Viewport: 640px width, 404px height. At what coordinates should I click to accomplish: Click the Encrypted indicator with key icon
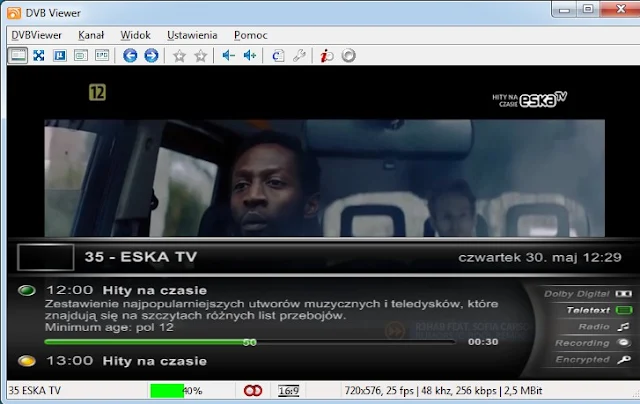pyautogui.click(x=593, y=360)
